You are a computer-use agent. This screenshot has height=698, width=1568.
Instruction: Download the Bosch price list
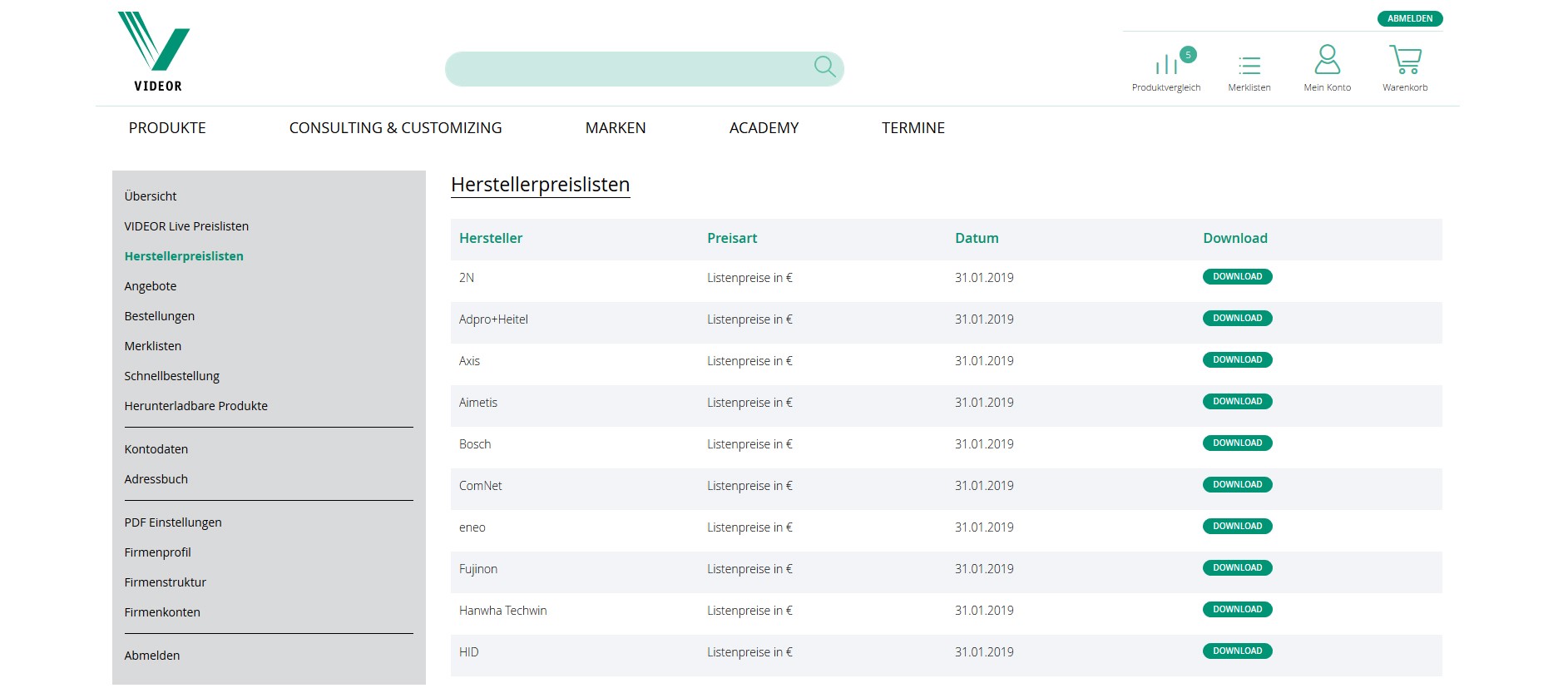pos(1237,443)
